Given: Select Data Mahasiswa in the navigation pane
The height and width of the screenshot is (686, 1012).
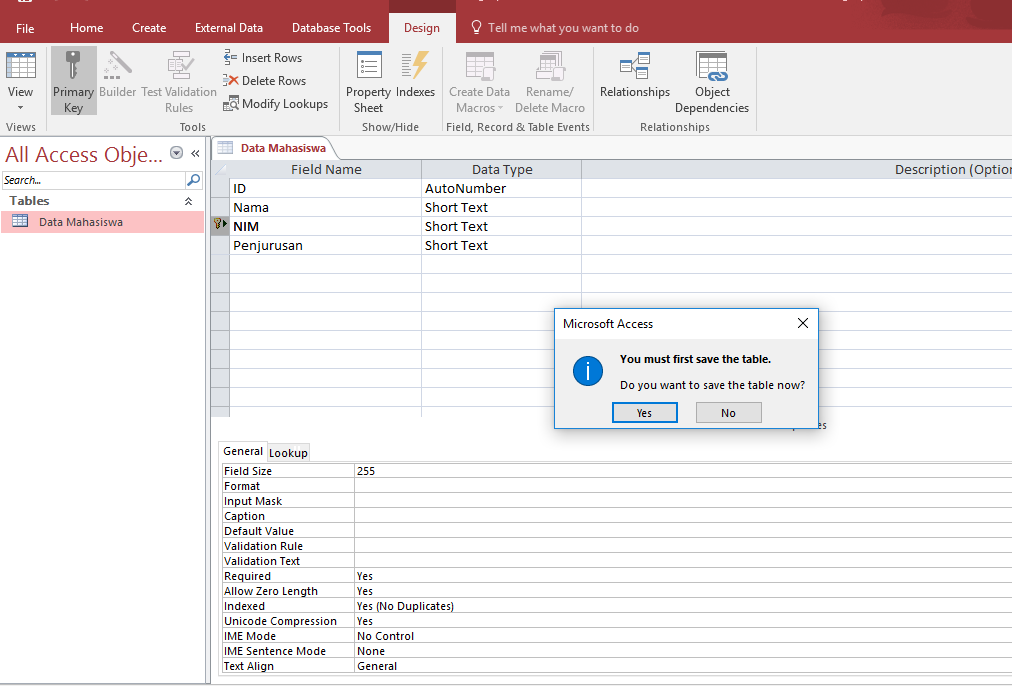Looking at the screenshot, I should pos(102,222).
